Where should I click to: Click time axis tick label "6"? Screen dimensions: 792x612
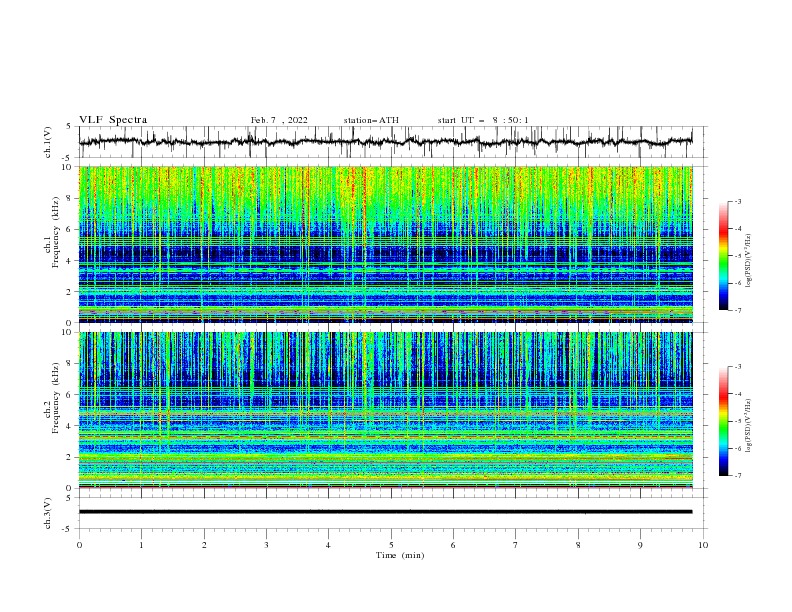tap(453, 545)
